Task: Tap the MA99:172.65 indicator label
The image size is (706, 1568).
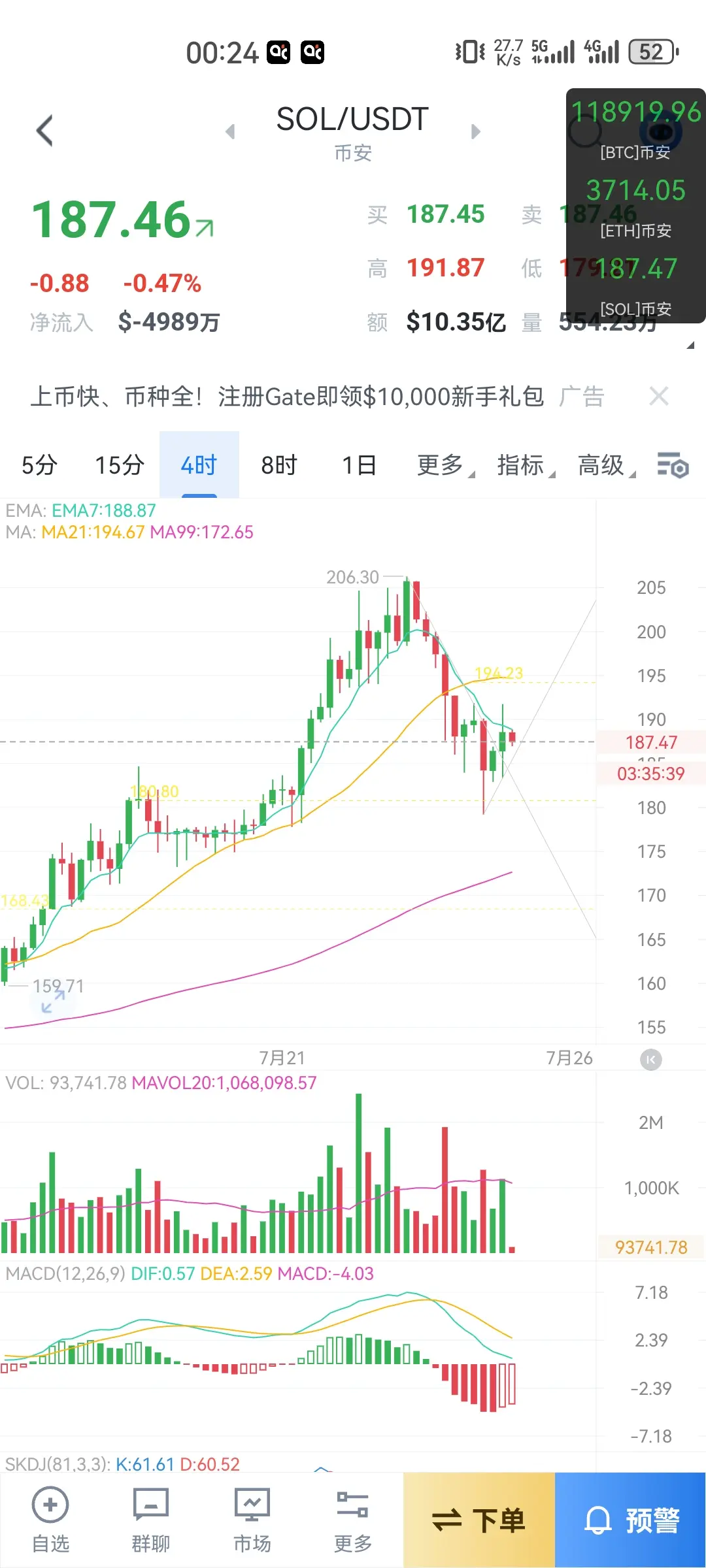Action: coord(202,532)
